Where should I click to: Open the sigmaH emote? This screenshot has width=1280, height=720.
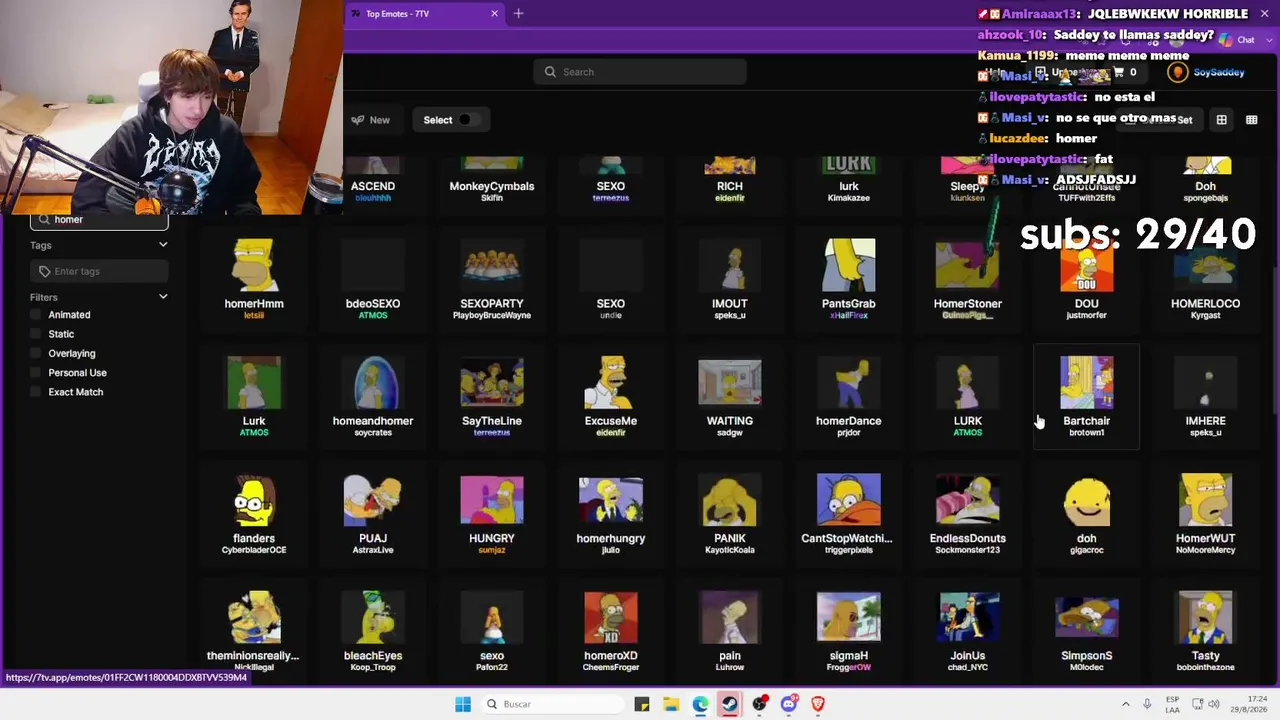click(x=848, y=632)
